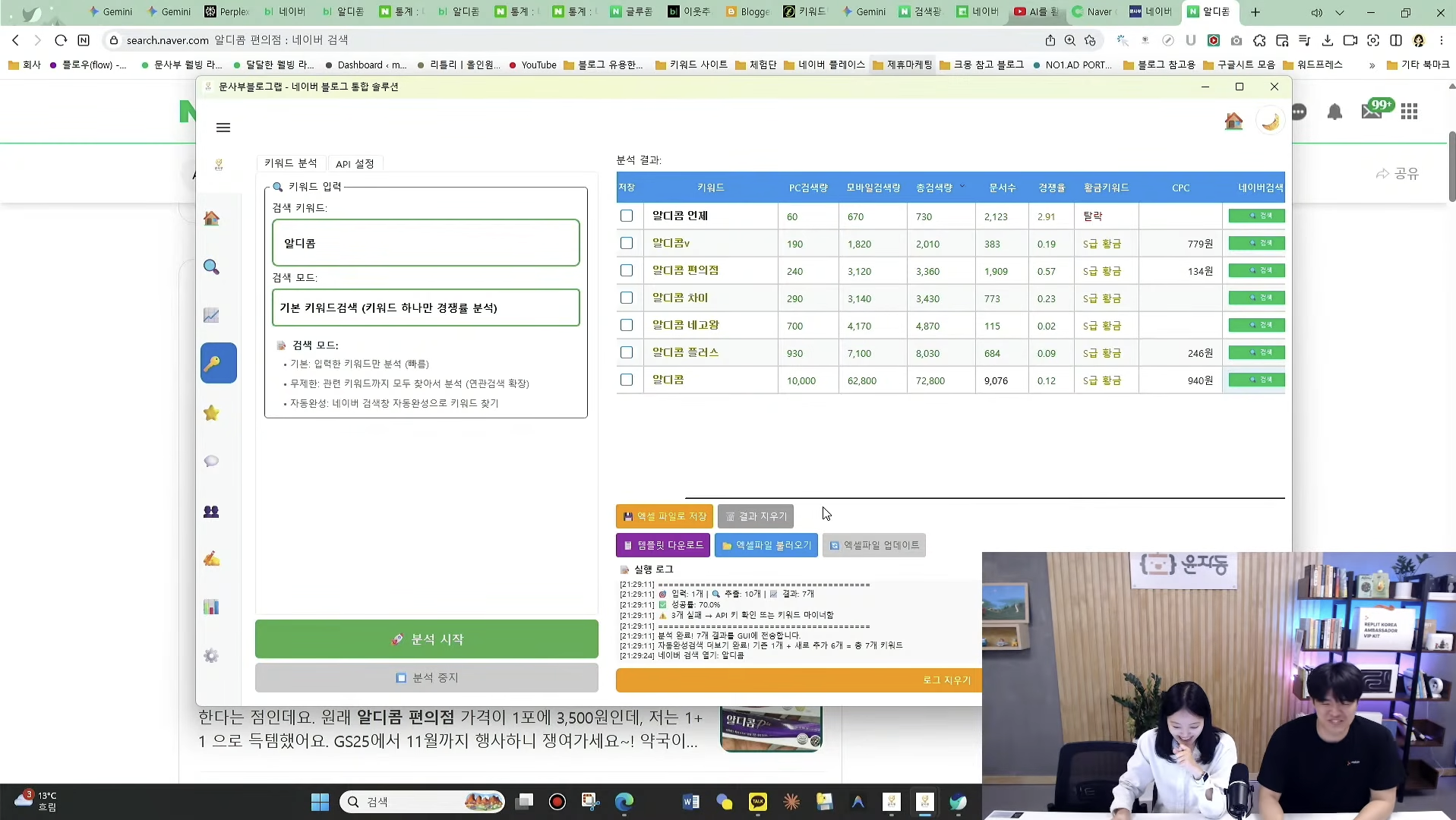Open the writing hand icon in sidebar
Screen dimensions: 1456x820
point(211,560)
